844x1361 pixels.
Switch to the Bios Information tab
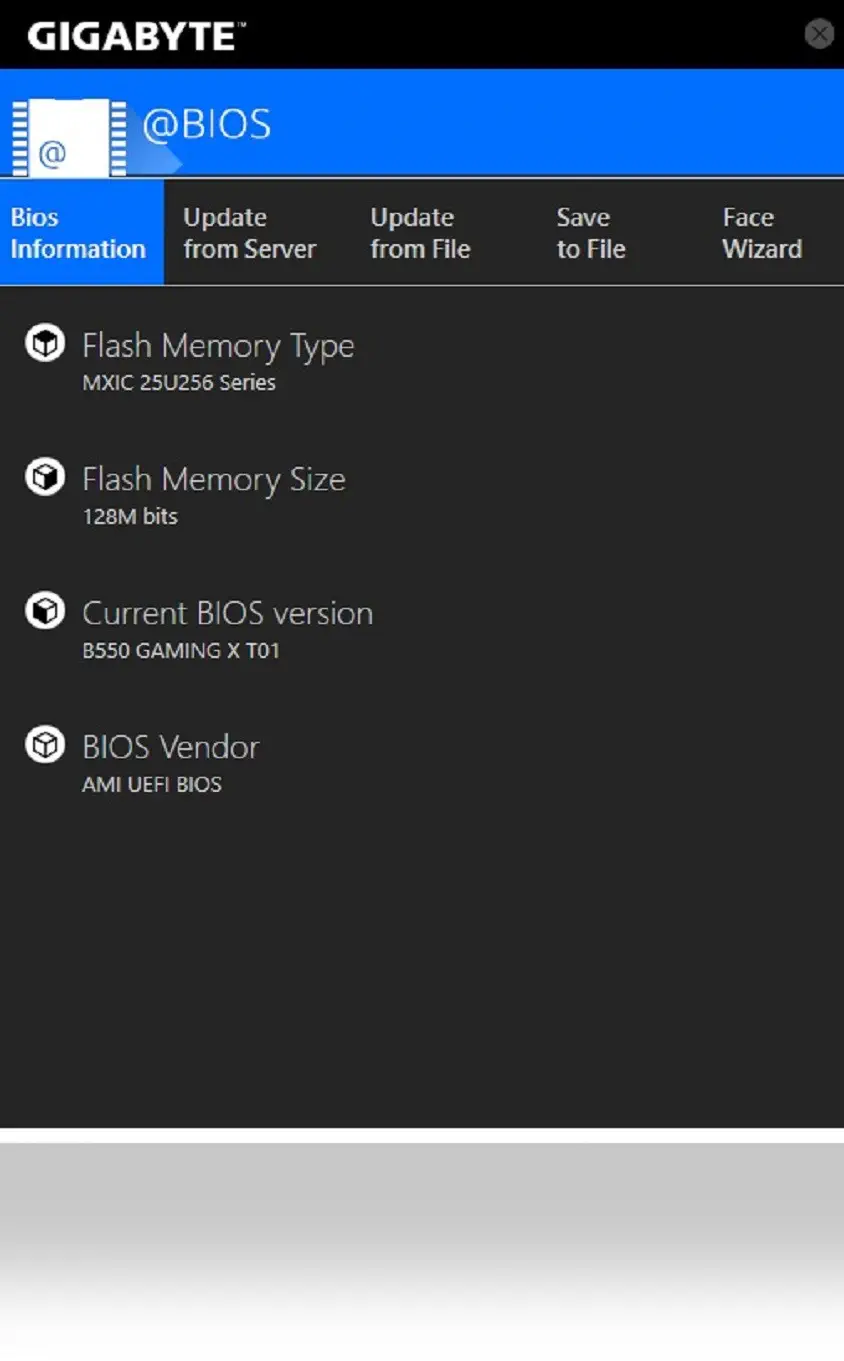[81, 233]
